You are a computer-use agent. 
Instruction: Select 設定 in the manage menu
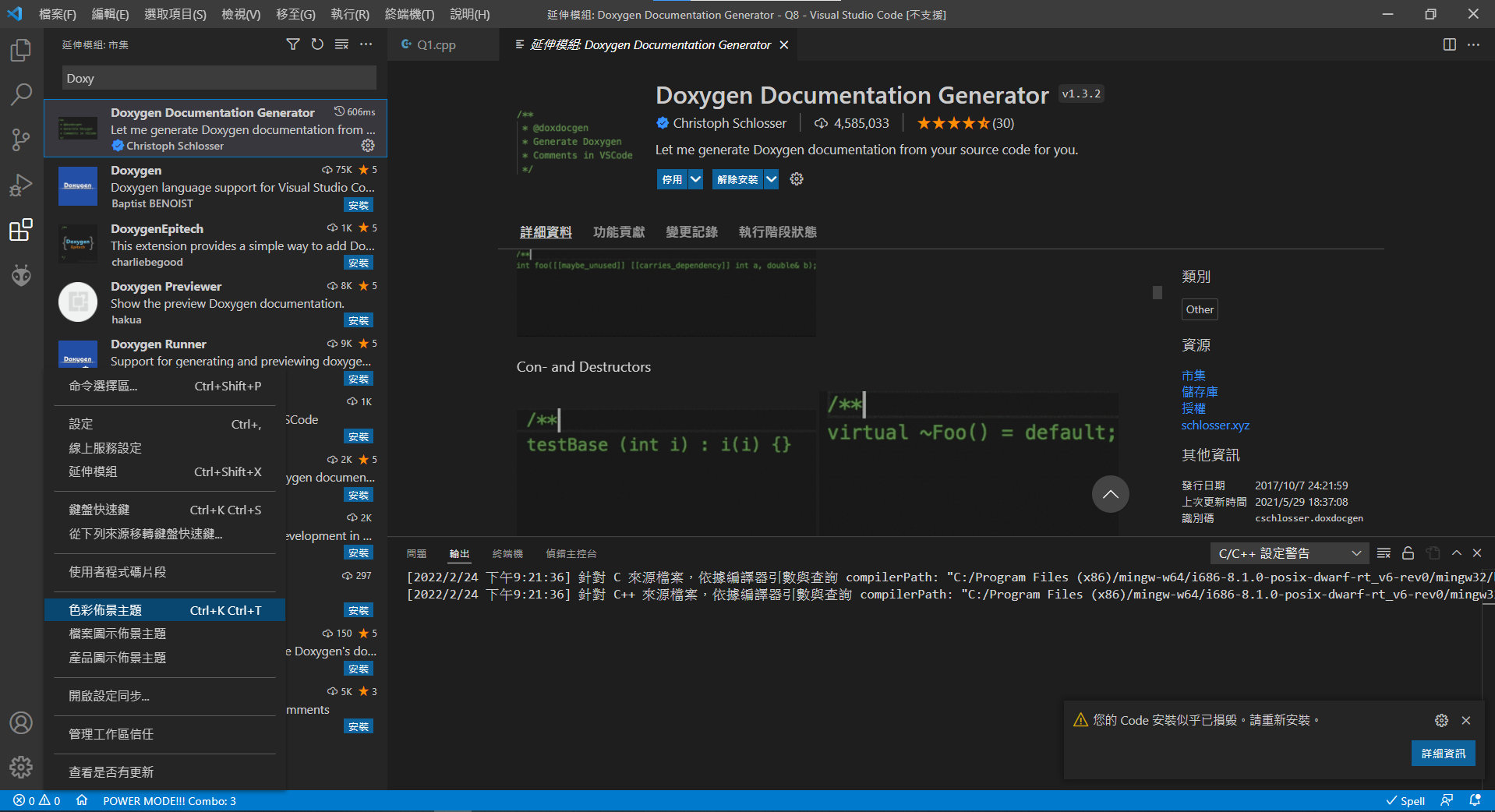tap(165, 424)
